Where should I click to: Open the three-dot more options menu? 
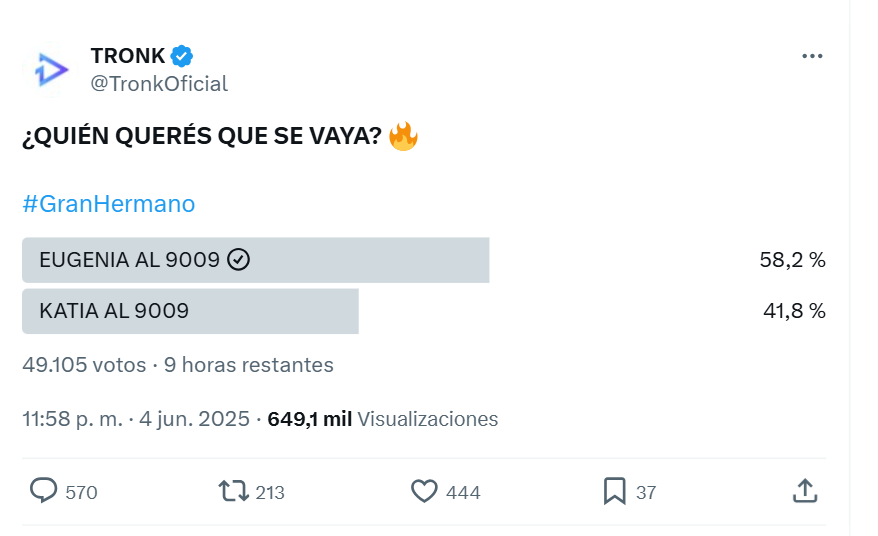click(x=812, y=56)
